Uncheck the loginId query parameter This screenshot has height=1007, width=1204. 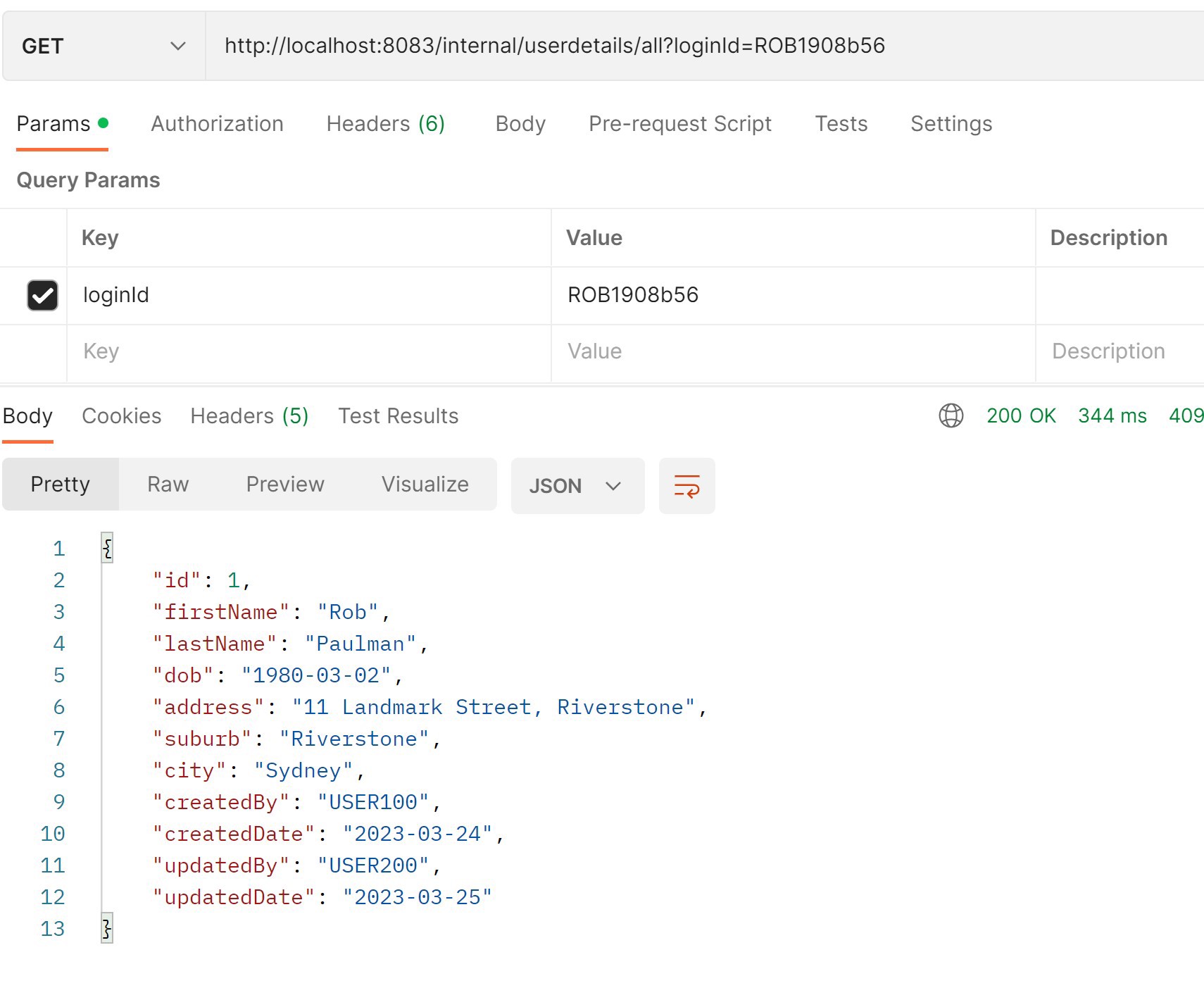coord(42,295)
